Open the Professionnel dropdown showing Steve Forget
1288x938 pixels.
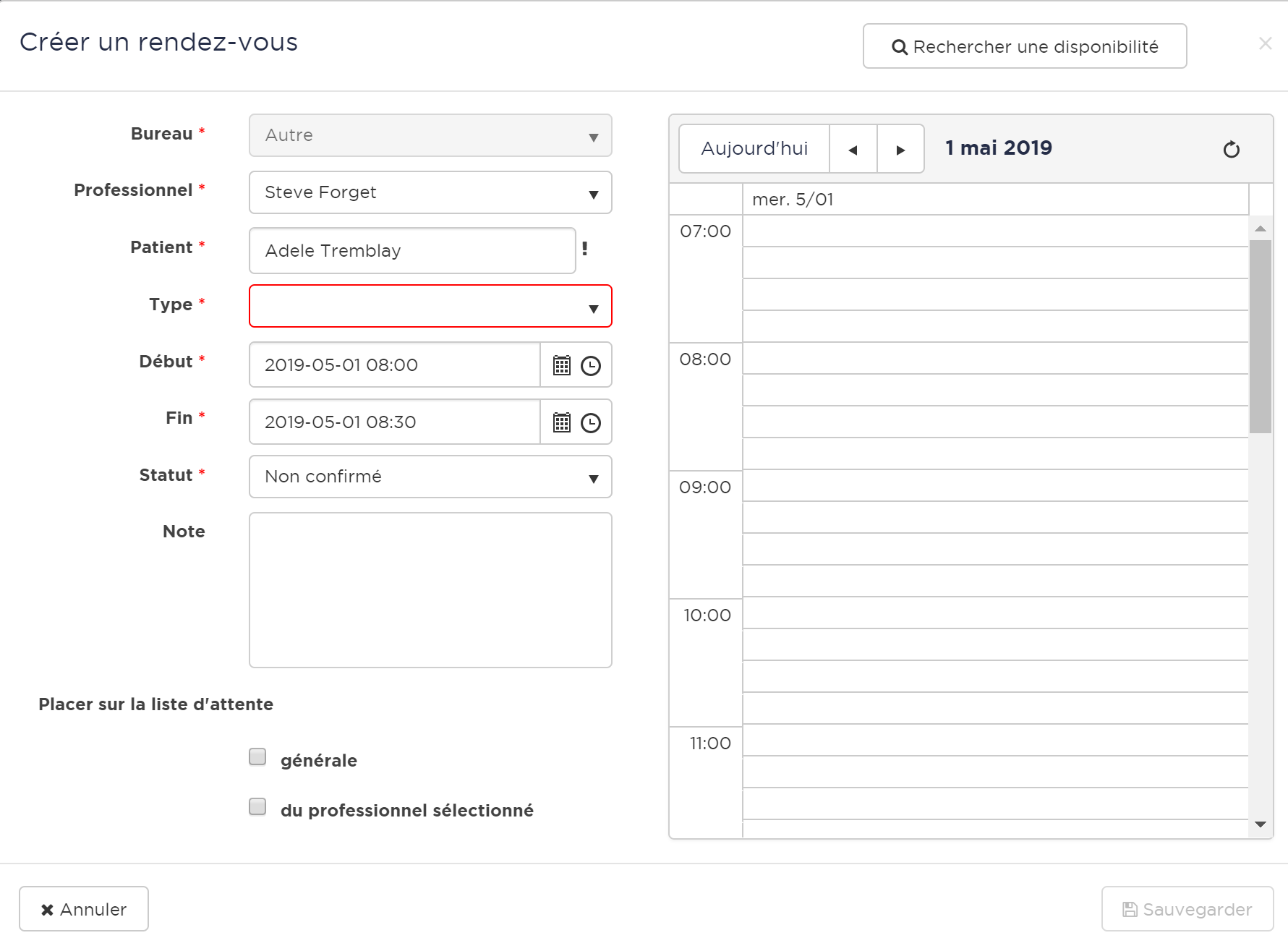coord(430,192)
